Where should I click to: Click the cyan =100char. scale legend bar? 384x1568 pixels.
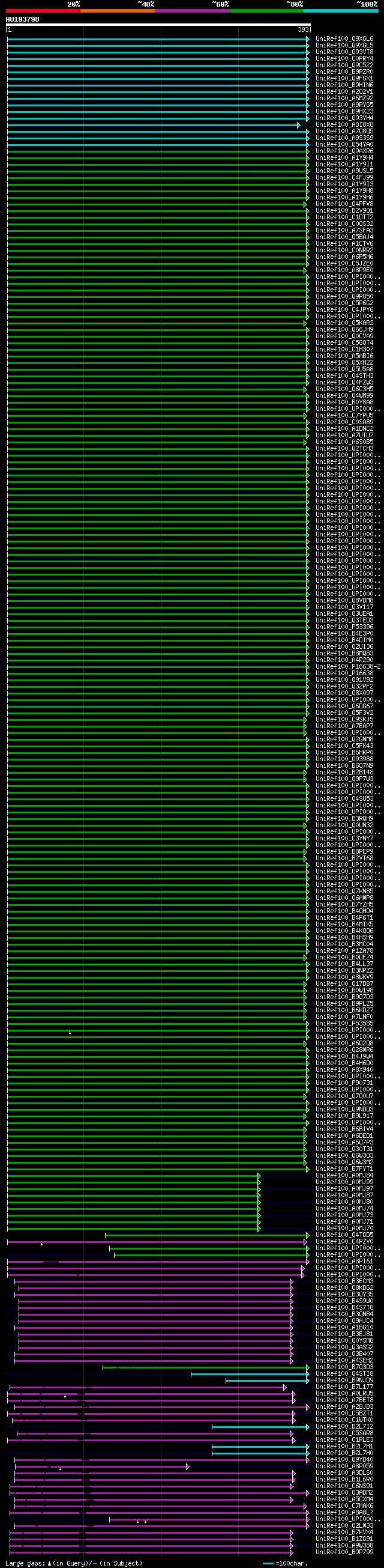point(268,1564)
